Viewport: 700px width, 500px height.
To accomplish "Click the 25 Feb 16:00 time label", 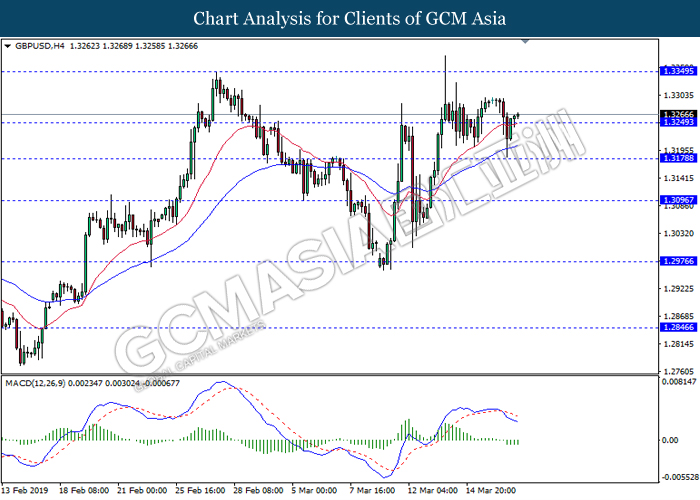I will [200, 490].
